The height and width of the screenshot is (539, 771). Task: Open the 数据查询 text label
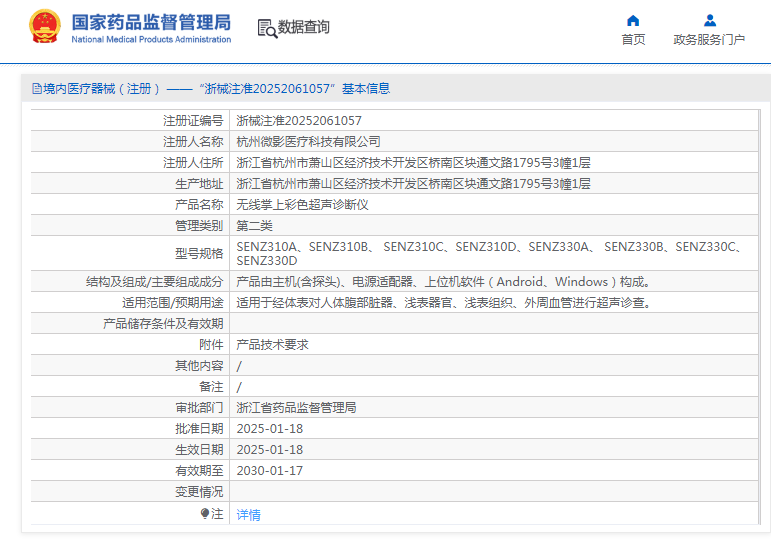[304, 28]
